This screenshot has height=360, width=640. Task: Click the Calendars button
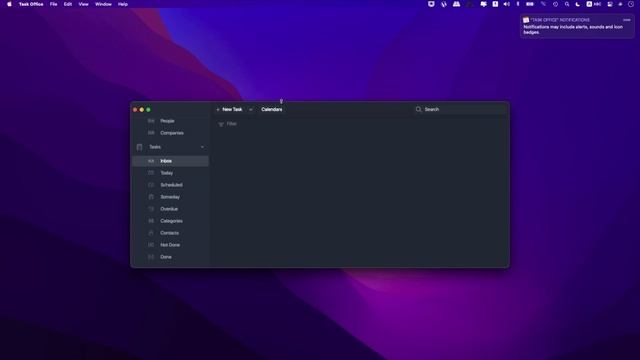(x=272, y=109)
